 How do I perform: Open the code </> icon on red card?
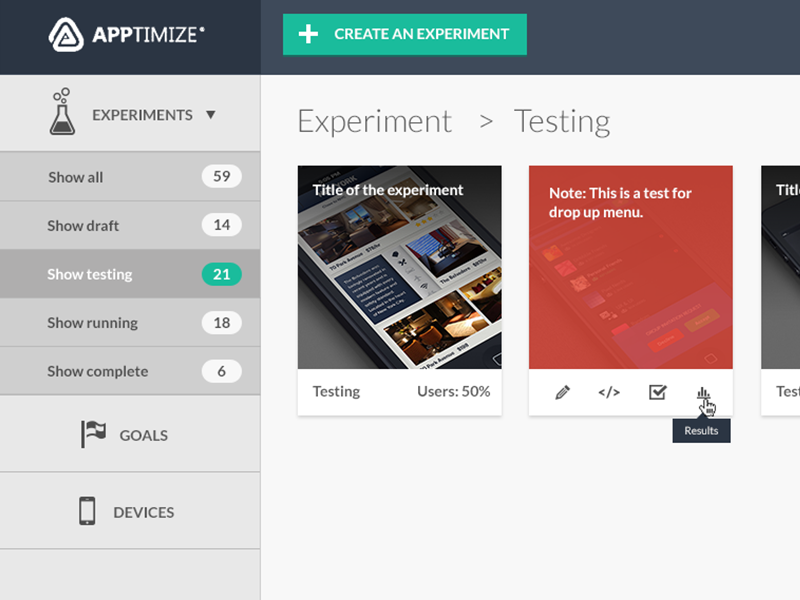coord(609,392)
